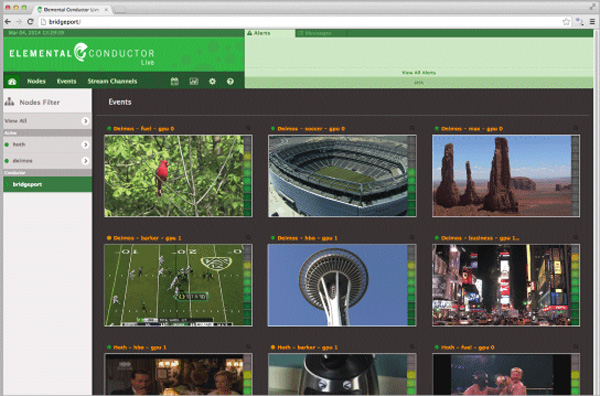Click the browser forward arrow
The height and width of the screenshot is (396, 600).
pyautogui.click(x=19, y=22)
